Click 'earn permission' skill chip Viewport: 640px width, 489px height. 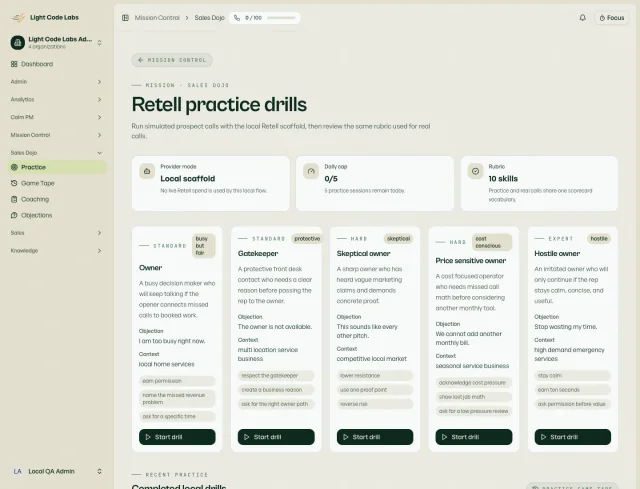tap(177, 381)
